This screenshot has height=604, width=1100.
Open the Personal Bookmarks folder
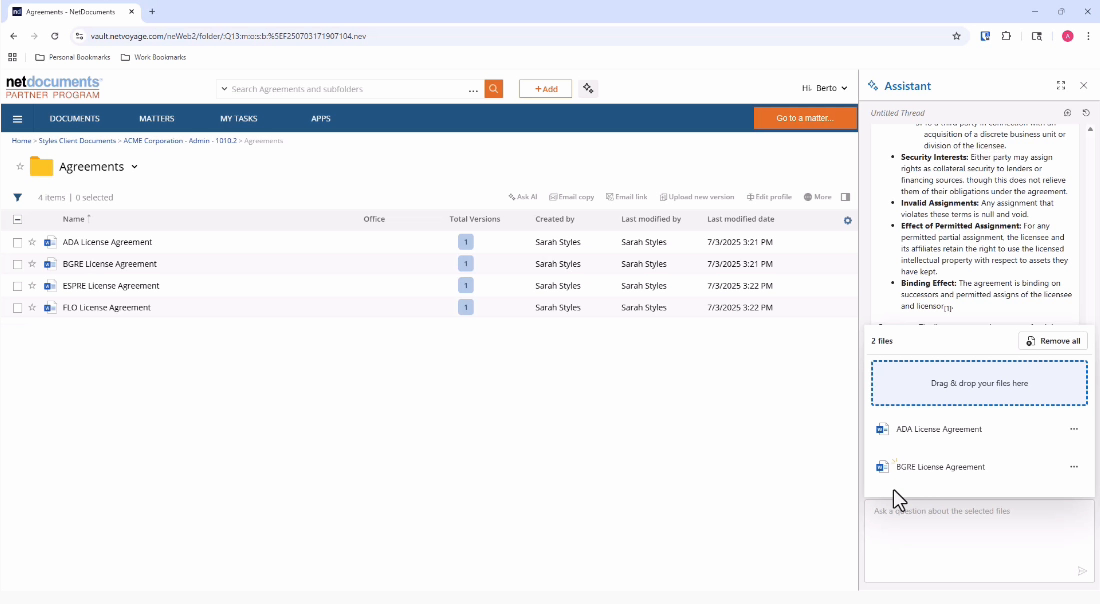point(72,58)
